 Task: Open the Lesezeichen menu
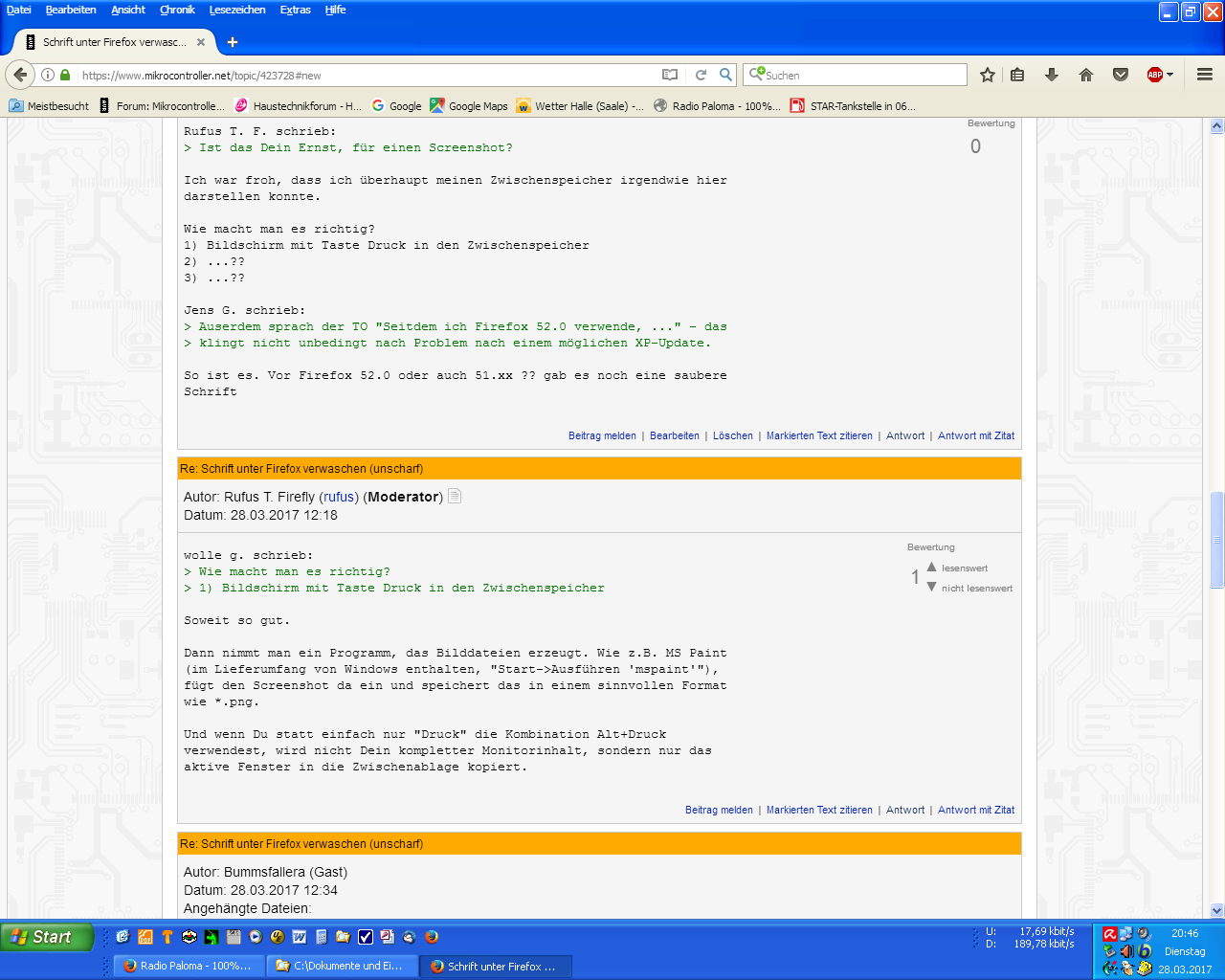237,10
